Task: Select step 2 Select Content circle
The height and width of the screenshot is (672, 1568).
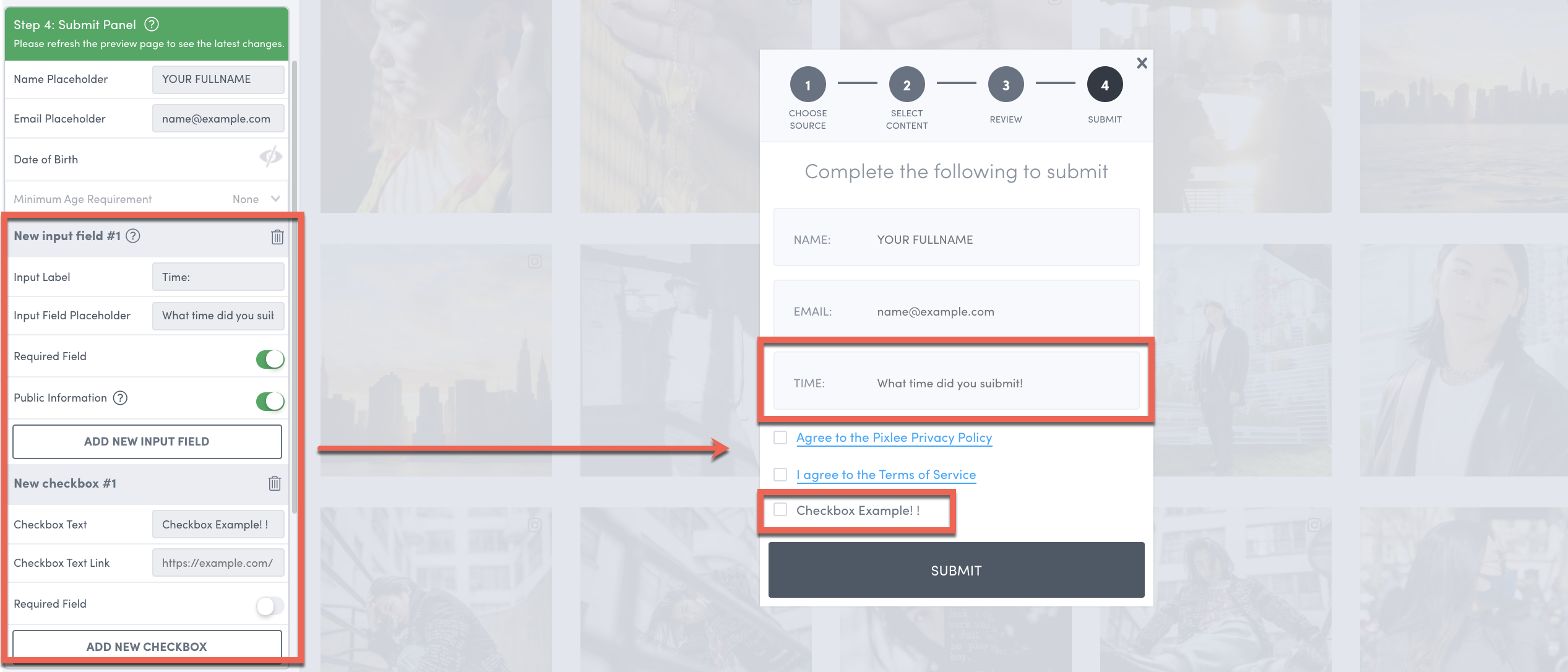Action: [907, 85]
